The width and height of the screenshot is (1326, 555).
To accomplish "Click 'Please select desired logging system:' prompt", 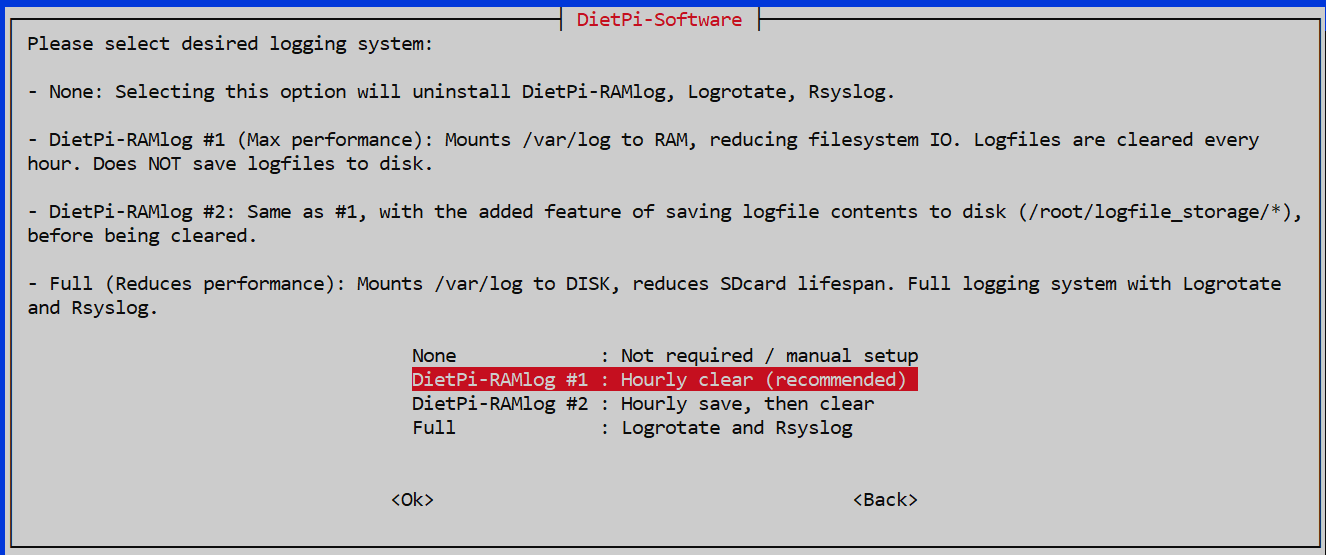I will pyautogui.click(x=231, y=44).
